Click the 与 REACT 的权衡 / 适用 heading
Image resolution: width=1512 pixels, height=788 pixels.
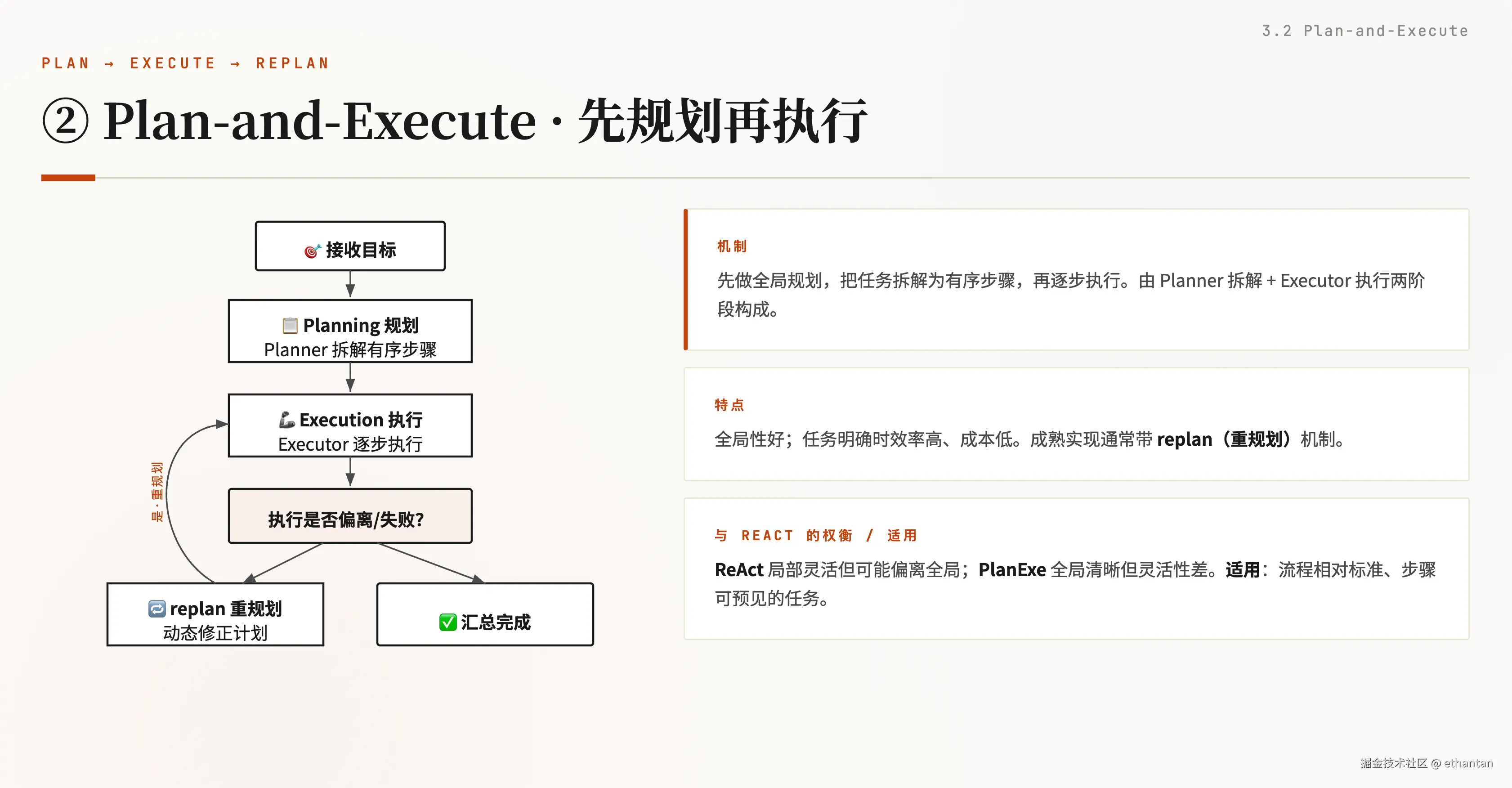[816, 536]
